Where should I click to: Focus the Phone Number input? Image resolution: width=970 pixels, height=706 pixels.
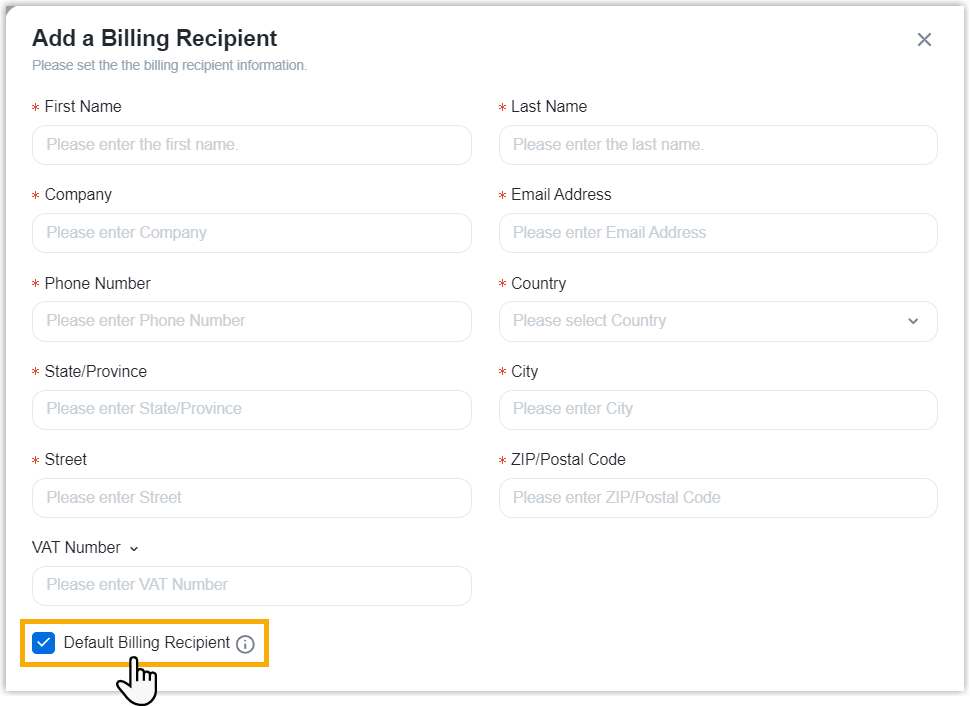pos(251,321)
